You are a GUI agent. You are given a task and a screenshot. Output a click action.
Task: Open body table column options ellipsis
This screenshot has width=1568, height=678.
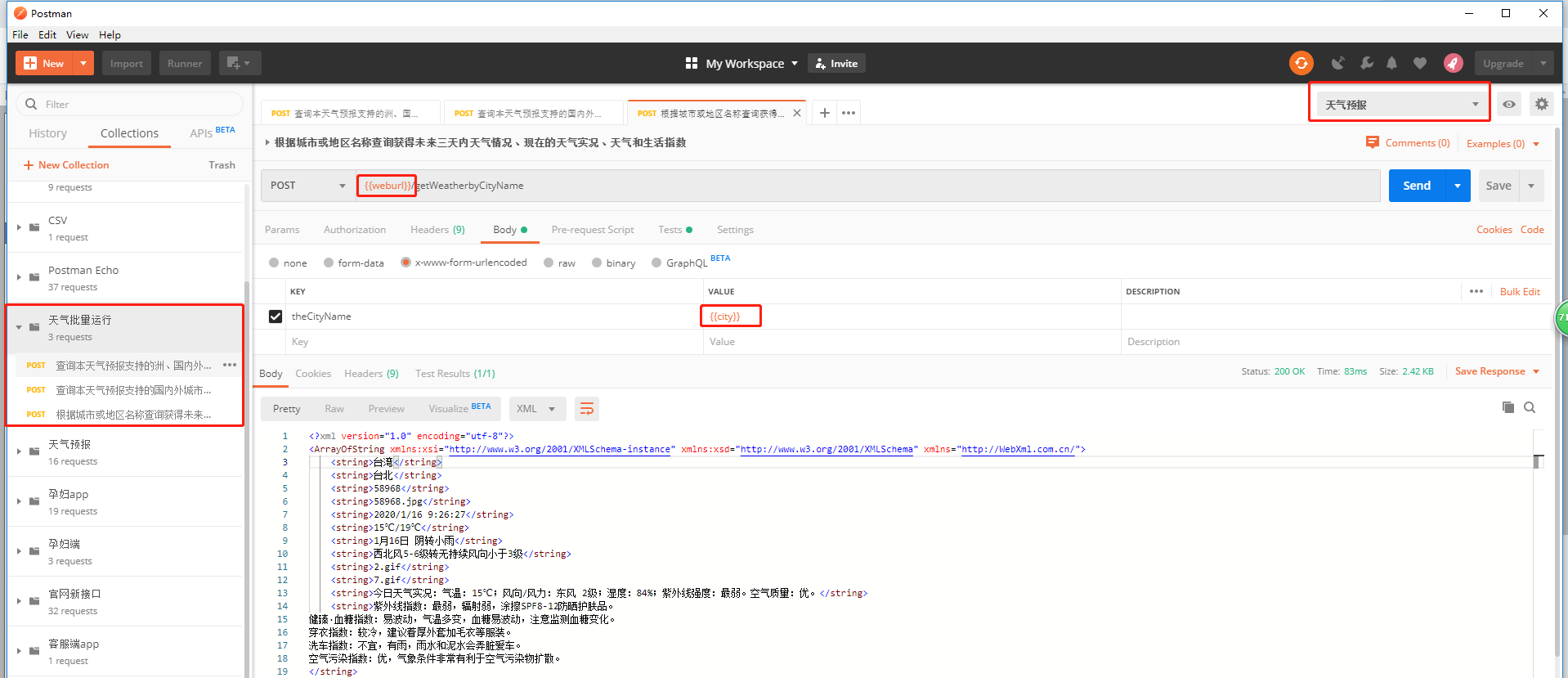pos(1476,291)
